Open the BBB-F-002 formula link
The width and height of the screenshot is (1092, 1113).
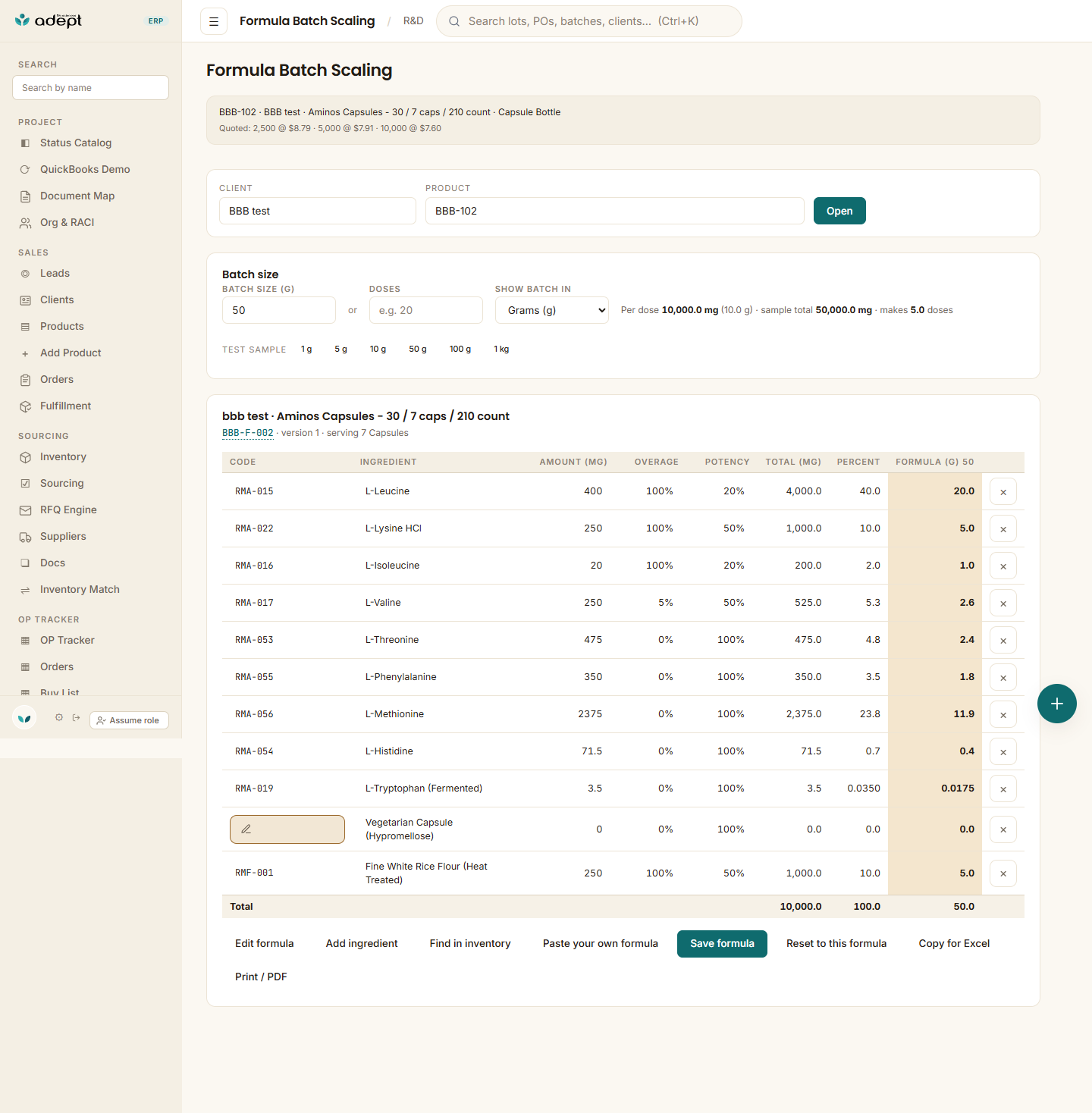pos(248,433)
